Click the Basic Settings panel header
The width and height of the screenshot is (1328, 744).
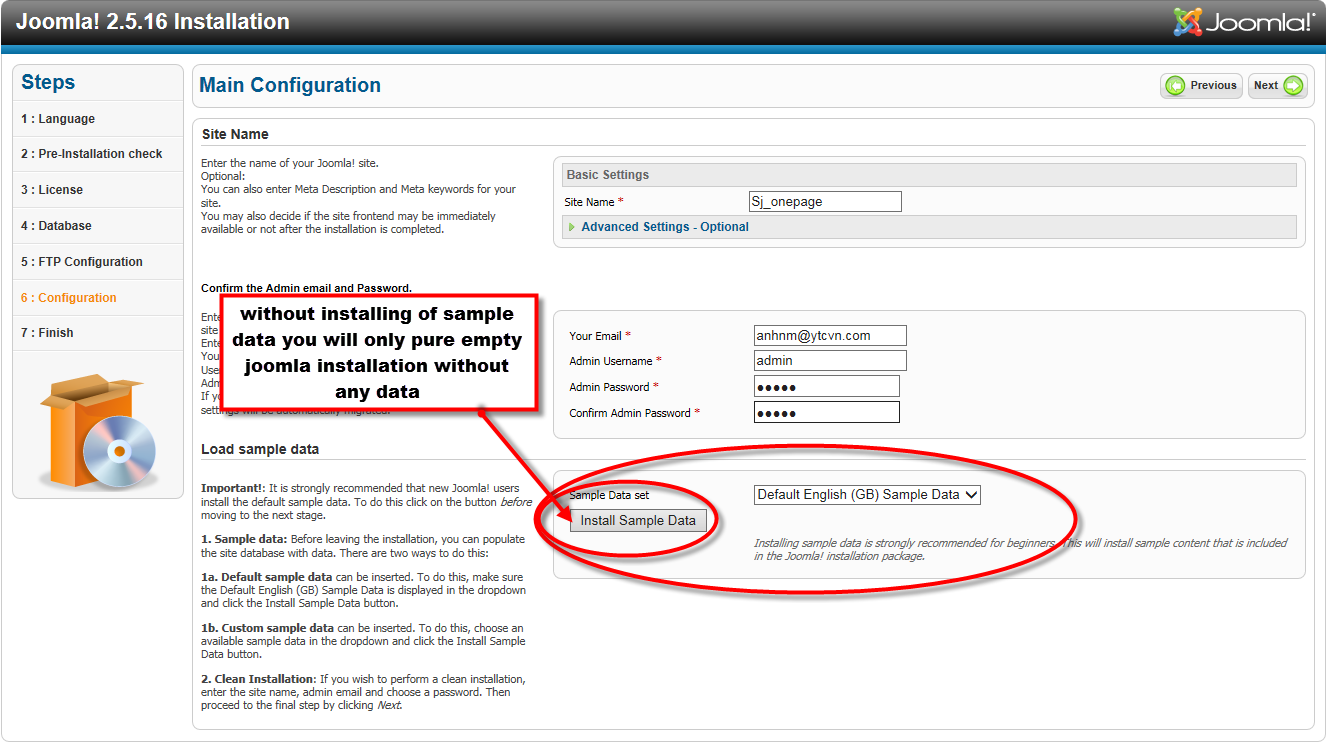pyautogui.click(x=930, y=175)
